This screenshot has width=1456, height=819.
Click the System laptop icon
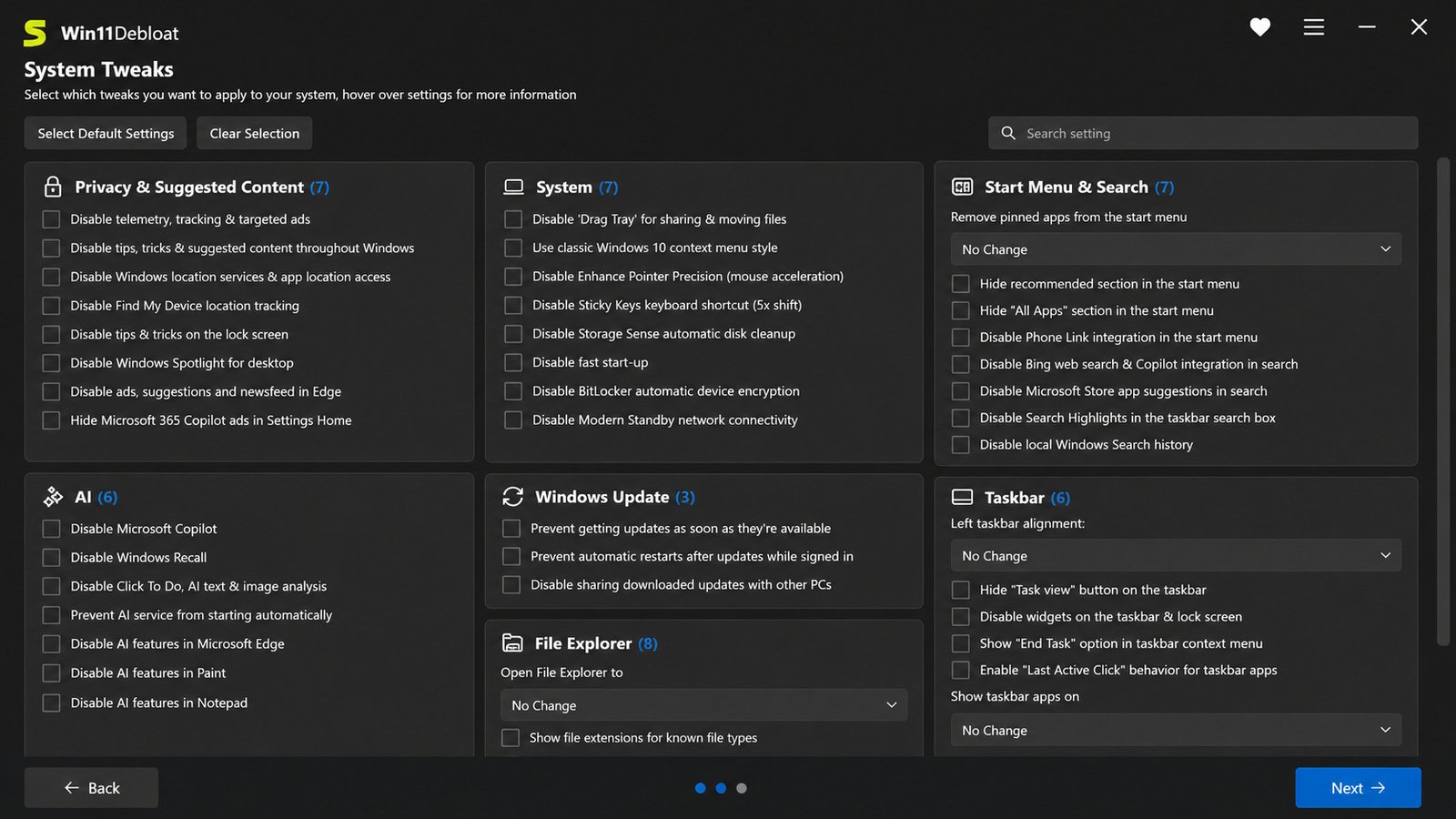click(514, 187)
